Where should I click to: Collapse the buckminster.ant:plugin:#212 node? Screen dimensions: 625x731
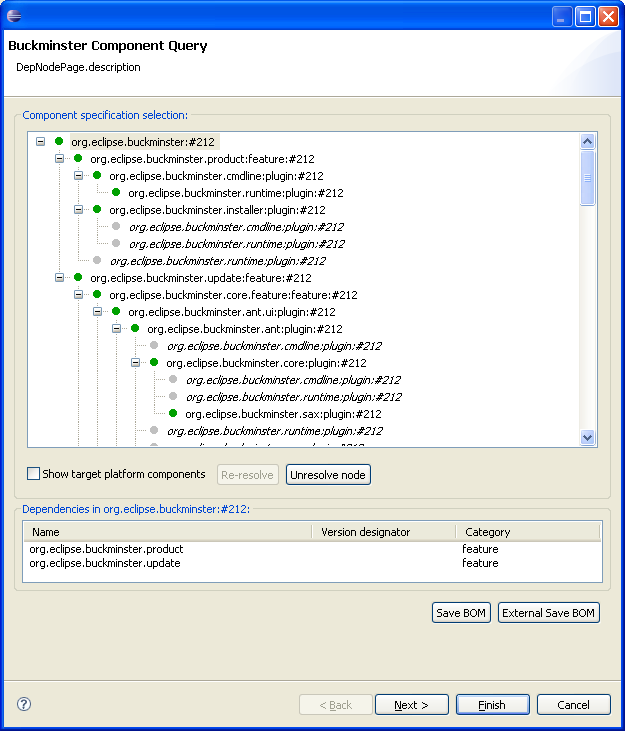tap(117, 329)
